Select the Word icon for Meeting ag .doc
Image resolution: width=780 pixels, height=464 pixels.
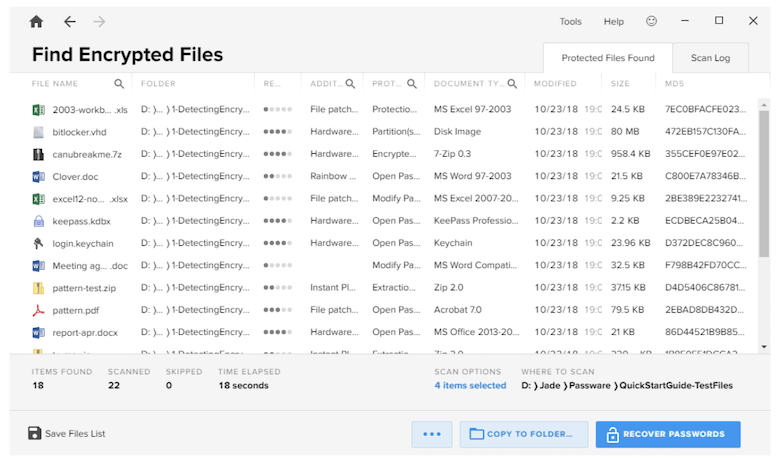click(x=38, y=266)
